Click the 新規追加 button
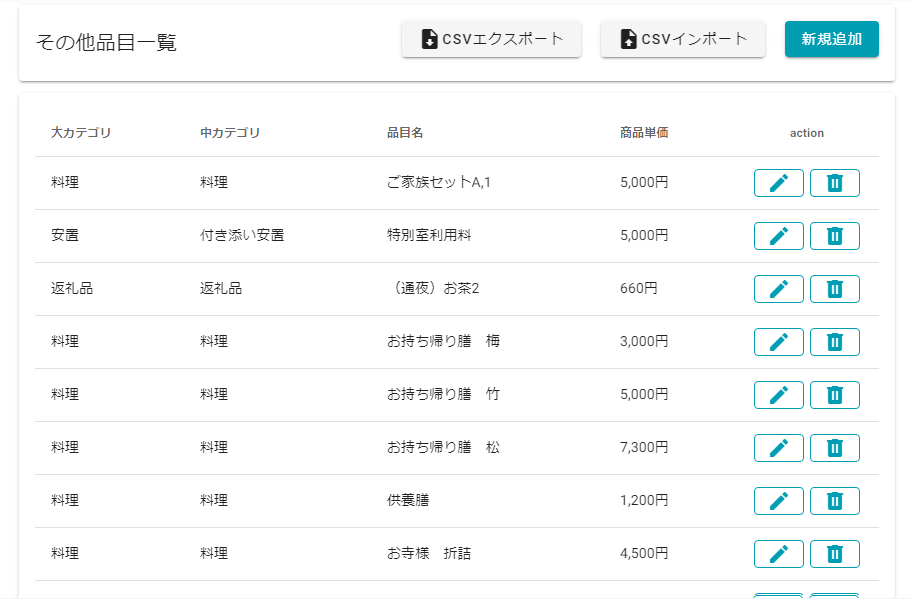 tap(831, 39)
